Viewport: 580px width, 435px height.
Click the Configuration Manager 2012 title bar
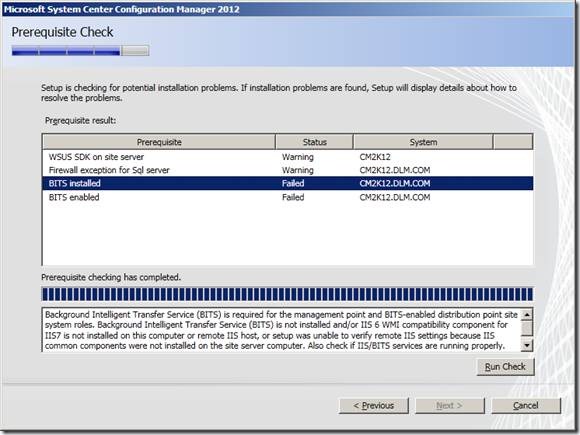(288, 9)
